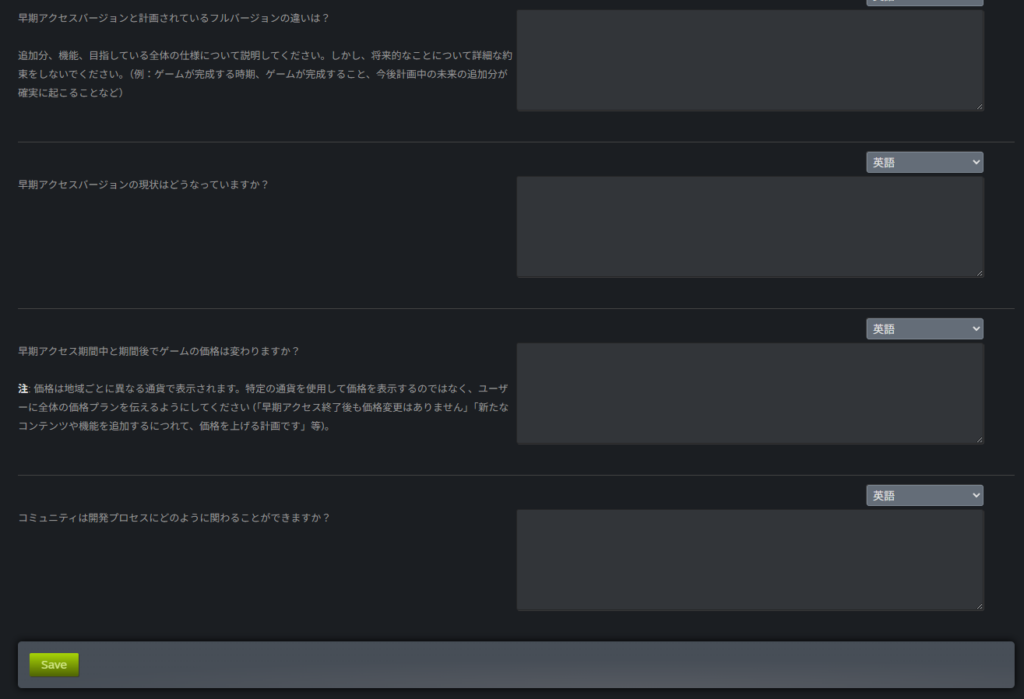Viewport: 1024px width, 699px height.
Task: Click resize handle on community text area
Action: click(979, 606)
